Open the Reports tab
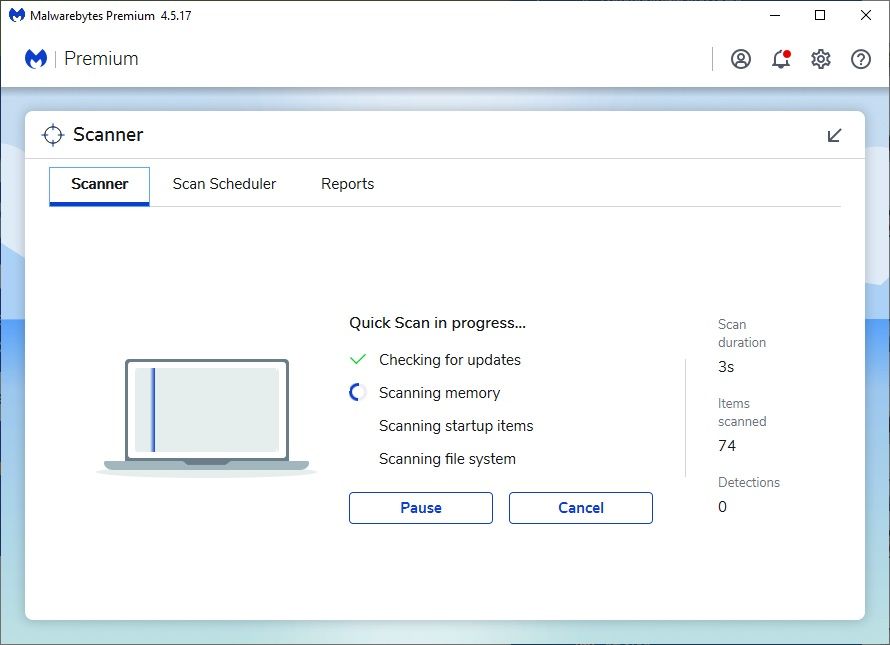This screenshot has width=890, height=645. [347, 184]
